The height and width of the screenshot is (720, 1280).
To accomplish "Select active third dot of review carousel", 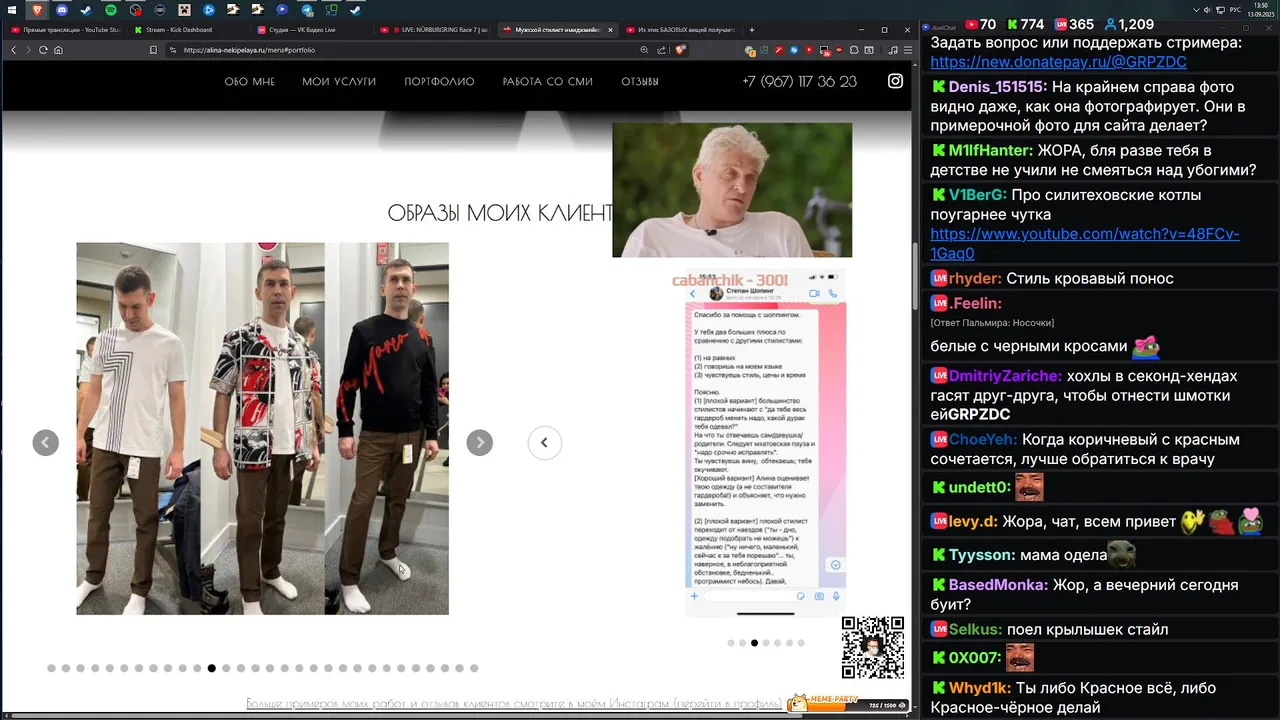I will coord(754,643).
